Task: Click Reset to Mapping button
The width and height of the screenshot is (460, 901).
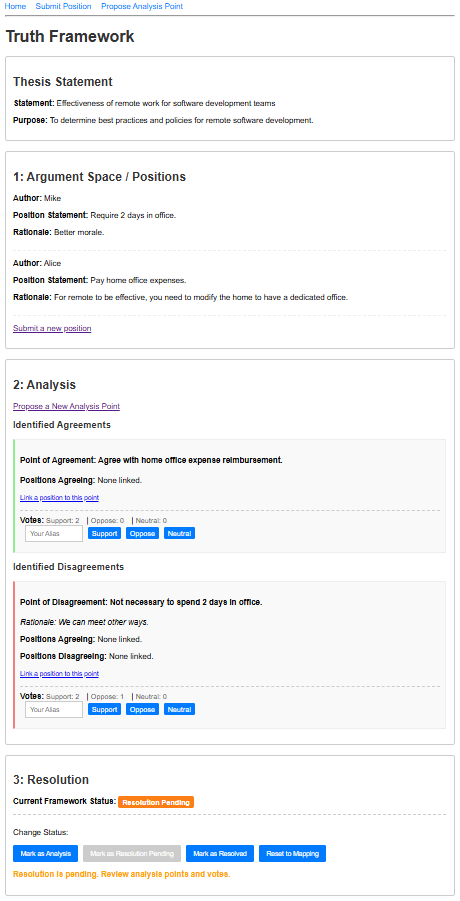Action: tap(292, 853)
